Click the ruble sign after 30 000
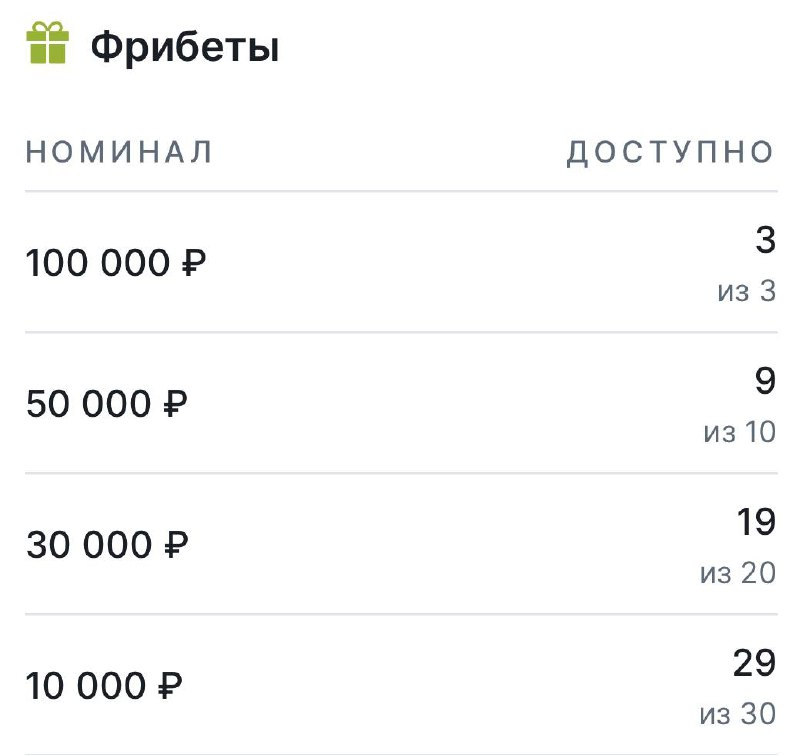The image size is (800, 755). (175, 546)
